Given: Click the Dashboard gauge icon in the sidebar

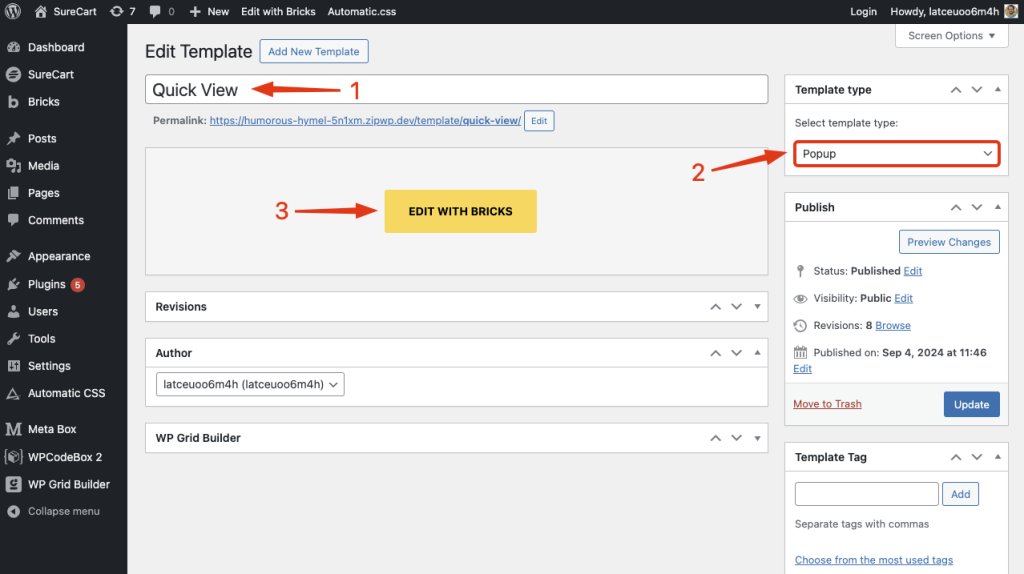Looking at the screenshot, I should pos(14,47).
